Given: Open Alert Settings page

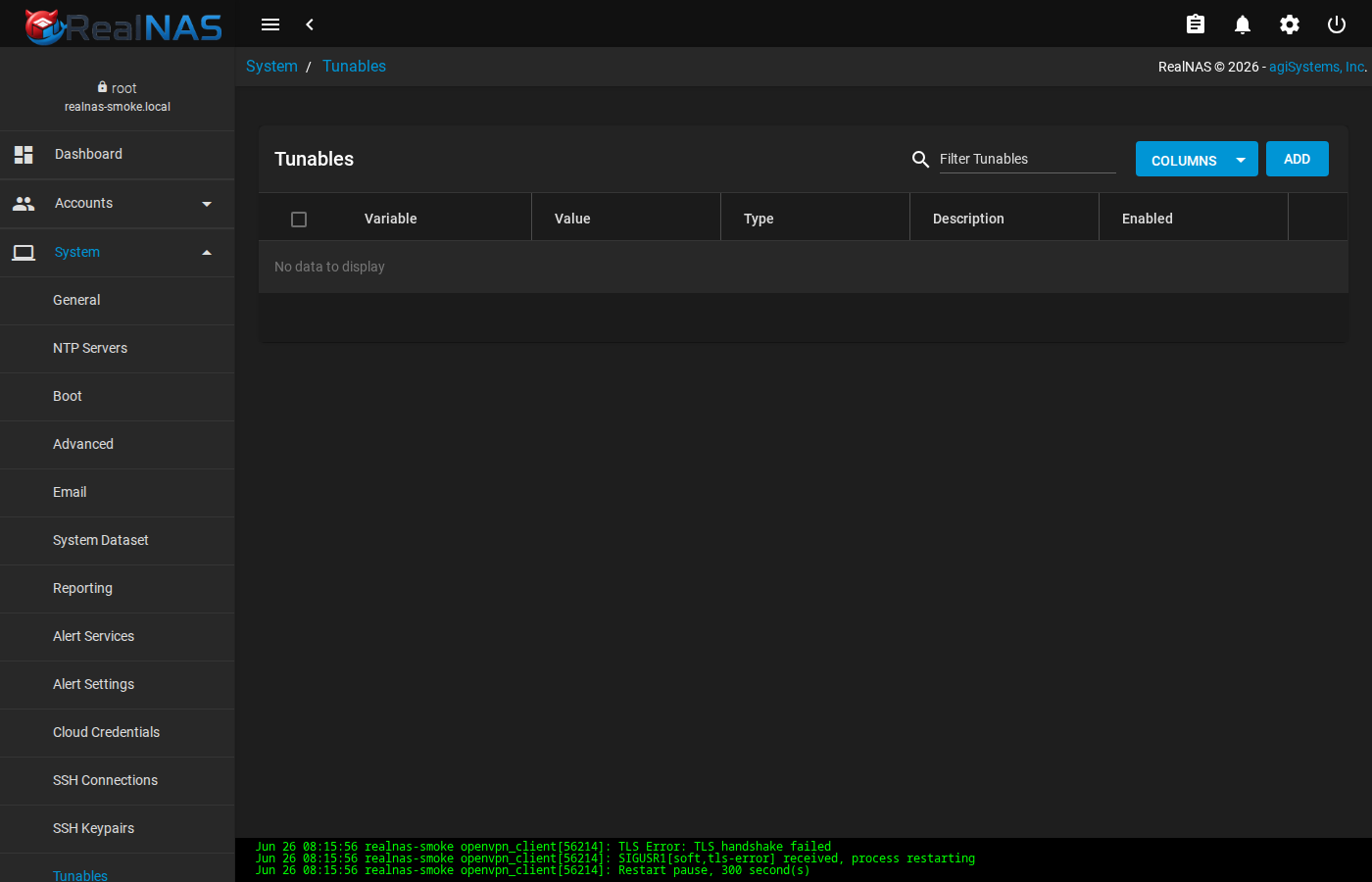Looking at the screenshot, I should pos(118,684).
